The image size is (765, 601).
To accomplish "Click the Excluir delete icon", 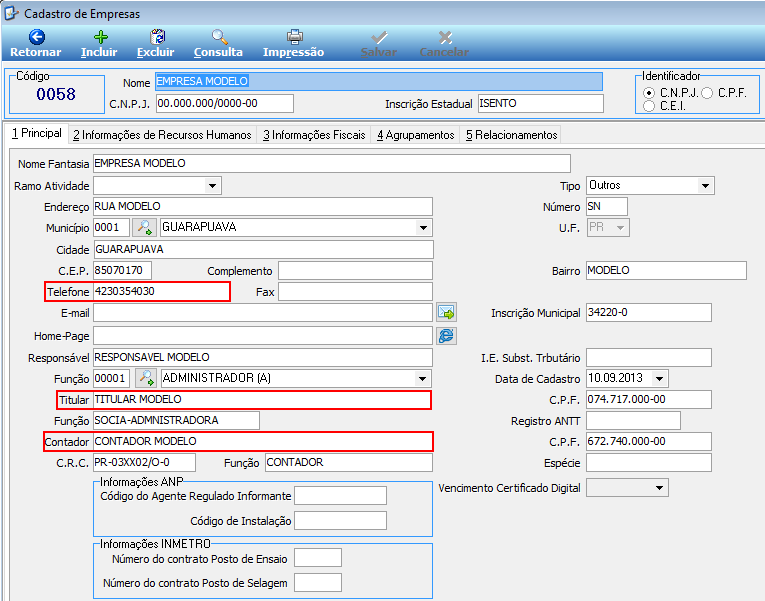I will [157, 37].
